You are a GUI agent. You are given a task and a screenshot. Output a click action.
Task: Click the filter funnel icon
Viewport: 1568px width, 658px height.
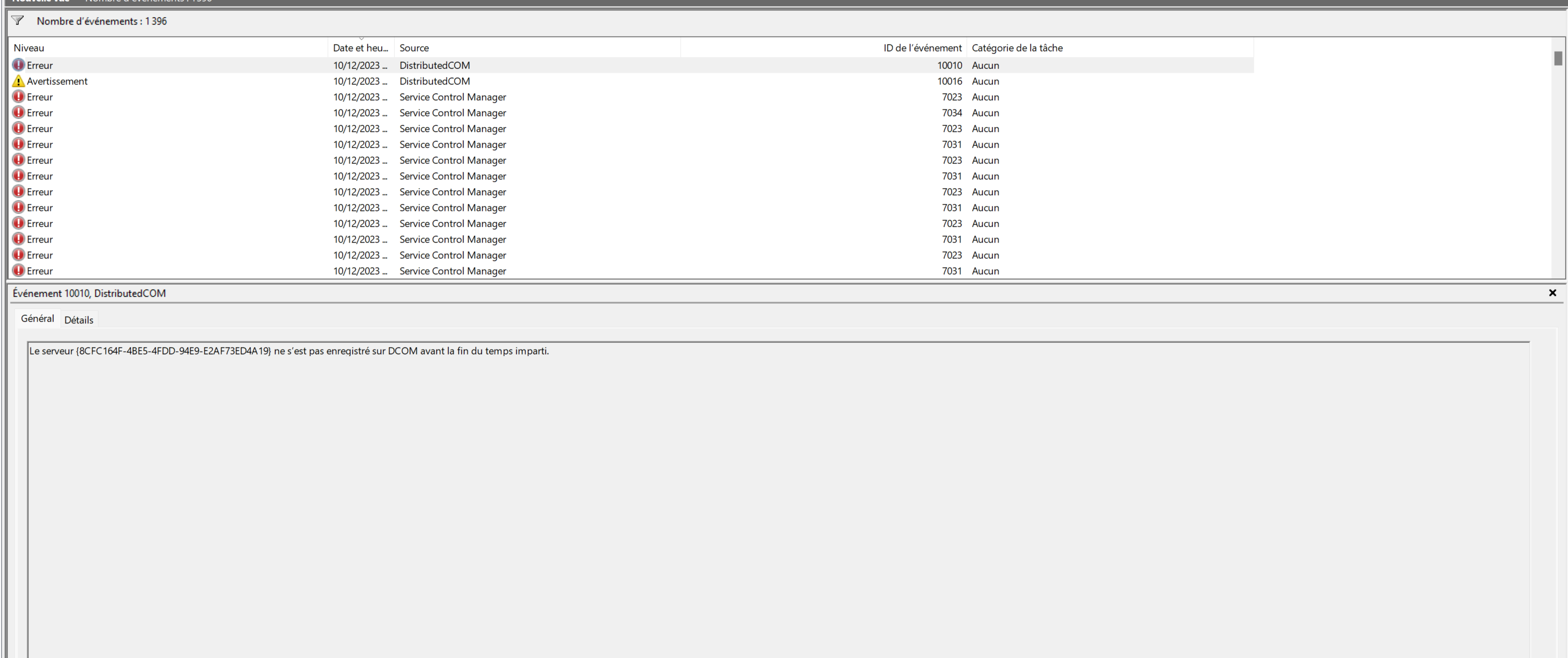(x=18, y=21)
